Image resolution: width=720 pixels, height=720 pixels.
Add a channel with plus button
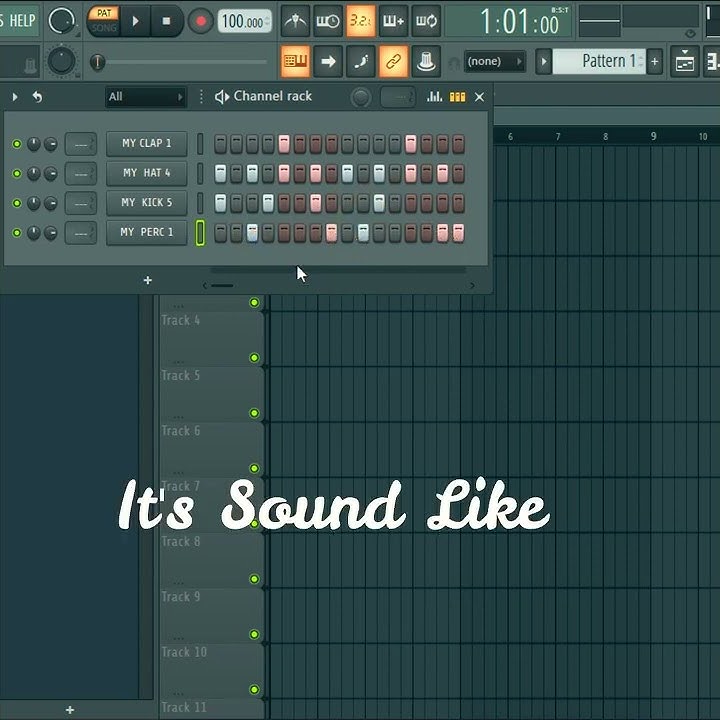147,280
